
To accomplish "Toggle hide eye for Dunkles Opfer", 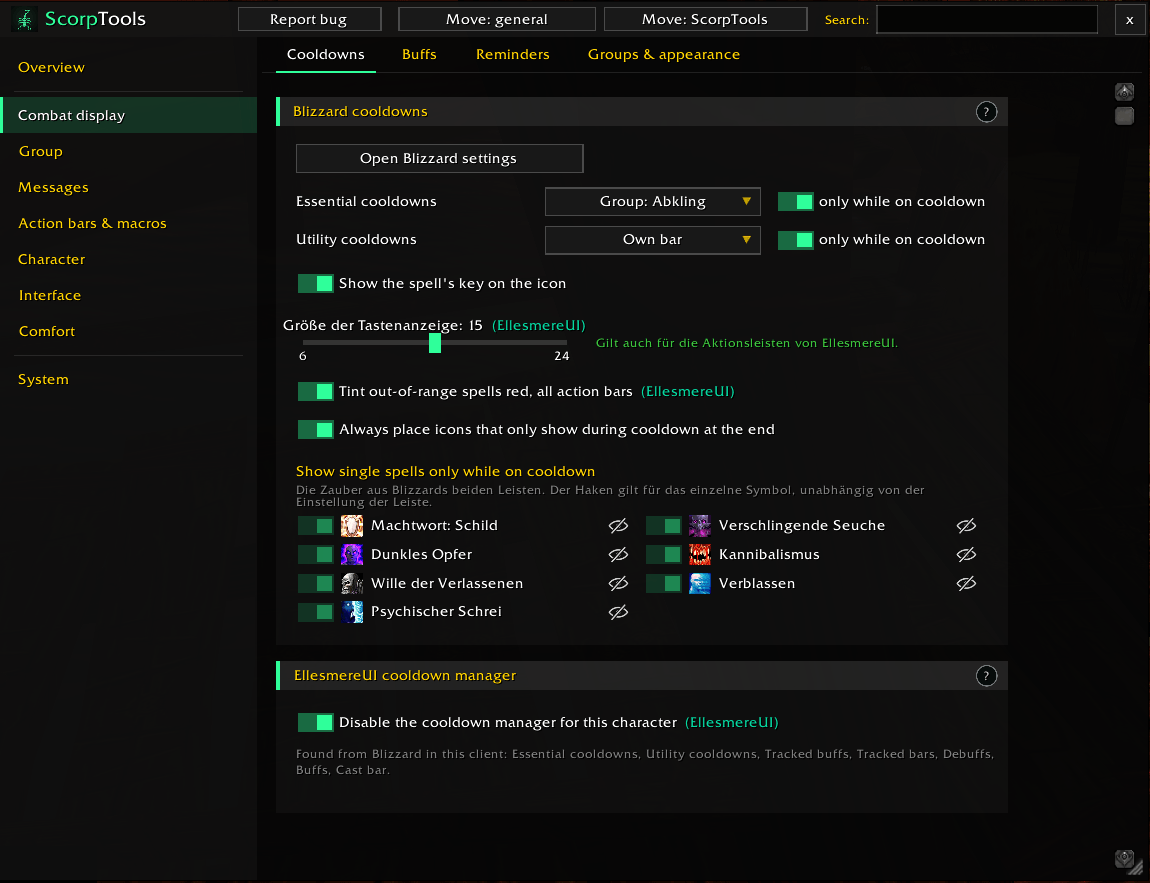I will click(618, 554).
